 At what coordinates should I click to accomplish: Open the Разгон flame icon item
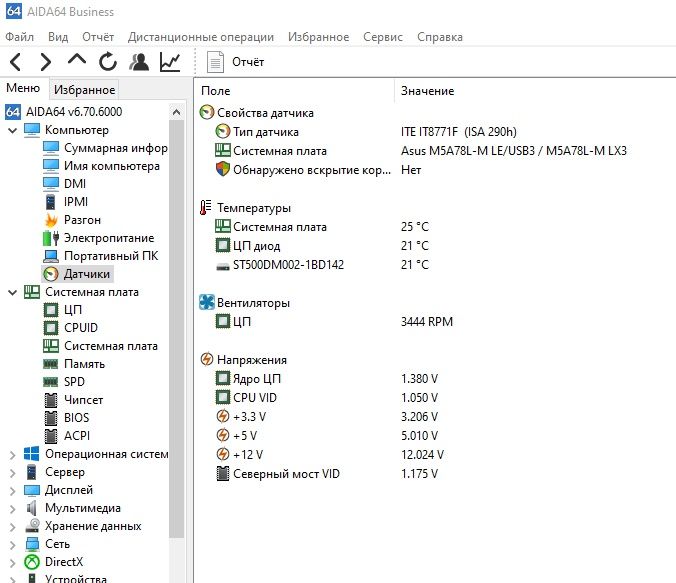coord(51,220)
